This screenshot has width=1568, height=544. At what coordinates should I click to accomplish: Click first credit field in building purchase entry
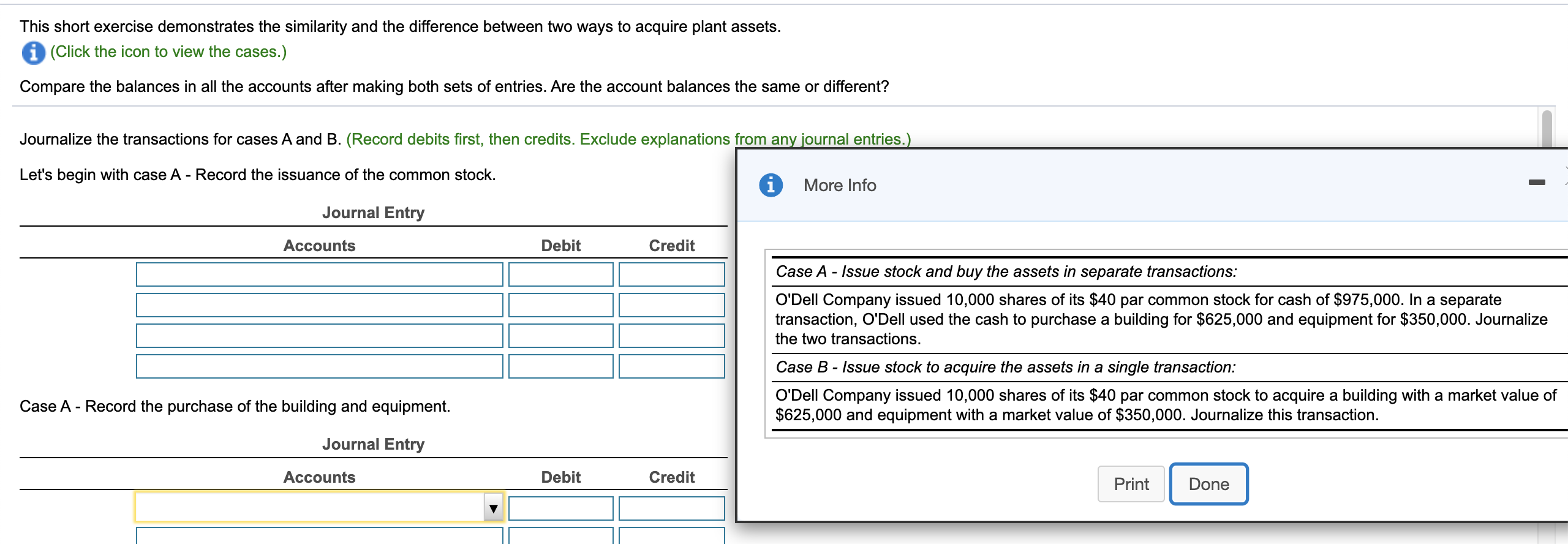[x=671, y=508]
